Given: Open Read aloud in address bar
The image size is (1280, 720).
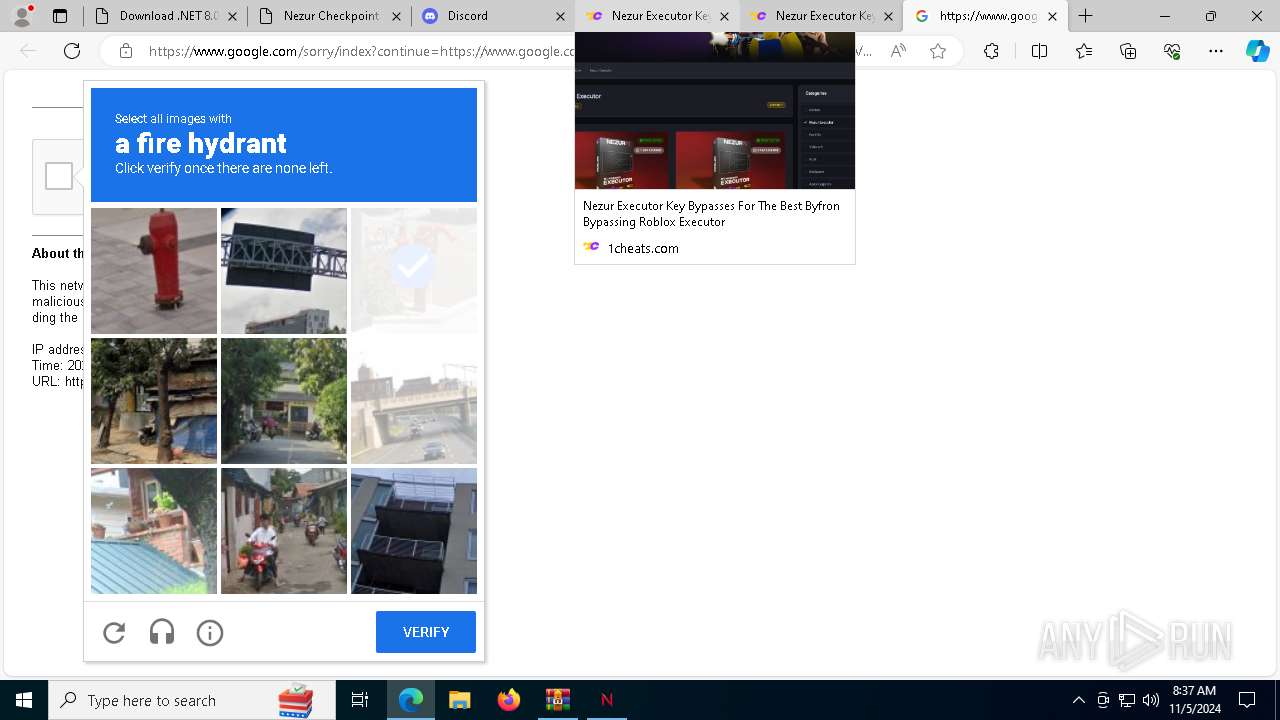Looking at the screenshot, I should tap(898, 51).
